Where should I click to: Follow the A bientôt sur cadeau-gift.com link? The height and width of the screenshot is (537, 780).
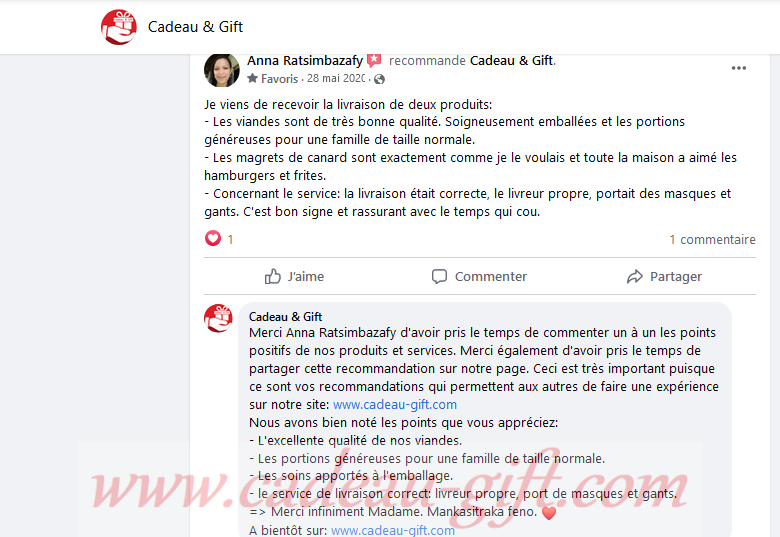[x=393, y=531]
